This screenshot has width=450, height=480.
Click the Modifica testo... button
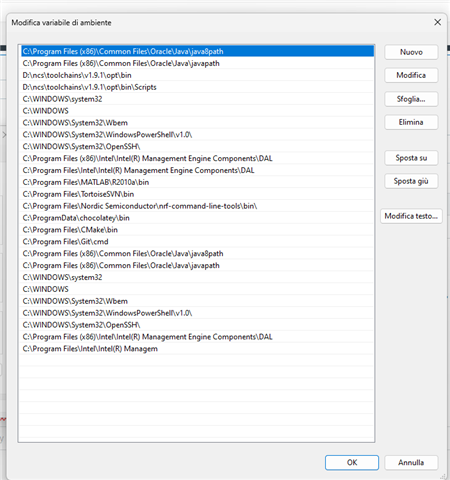[x=411, y=216]
